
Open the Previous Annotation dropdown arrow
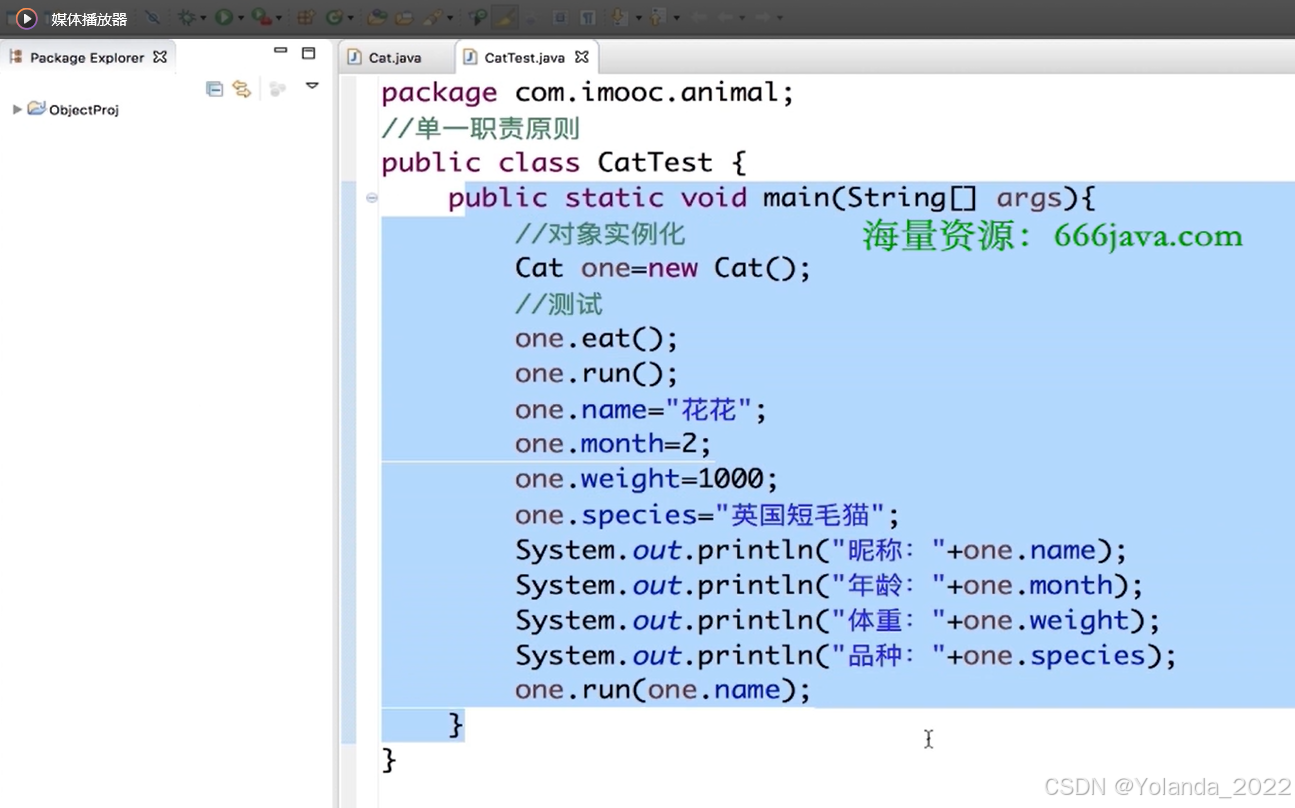pos(677,18)
